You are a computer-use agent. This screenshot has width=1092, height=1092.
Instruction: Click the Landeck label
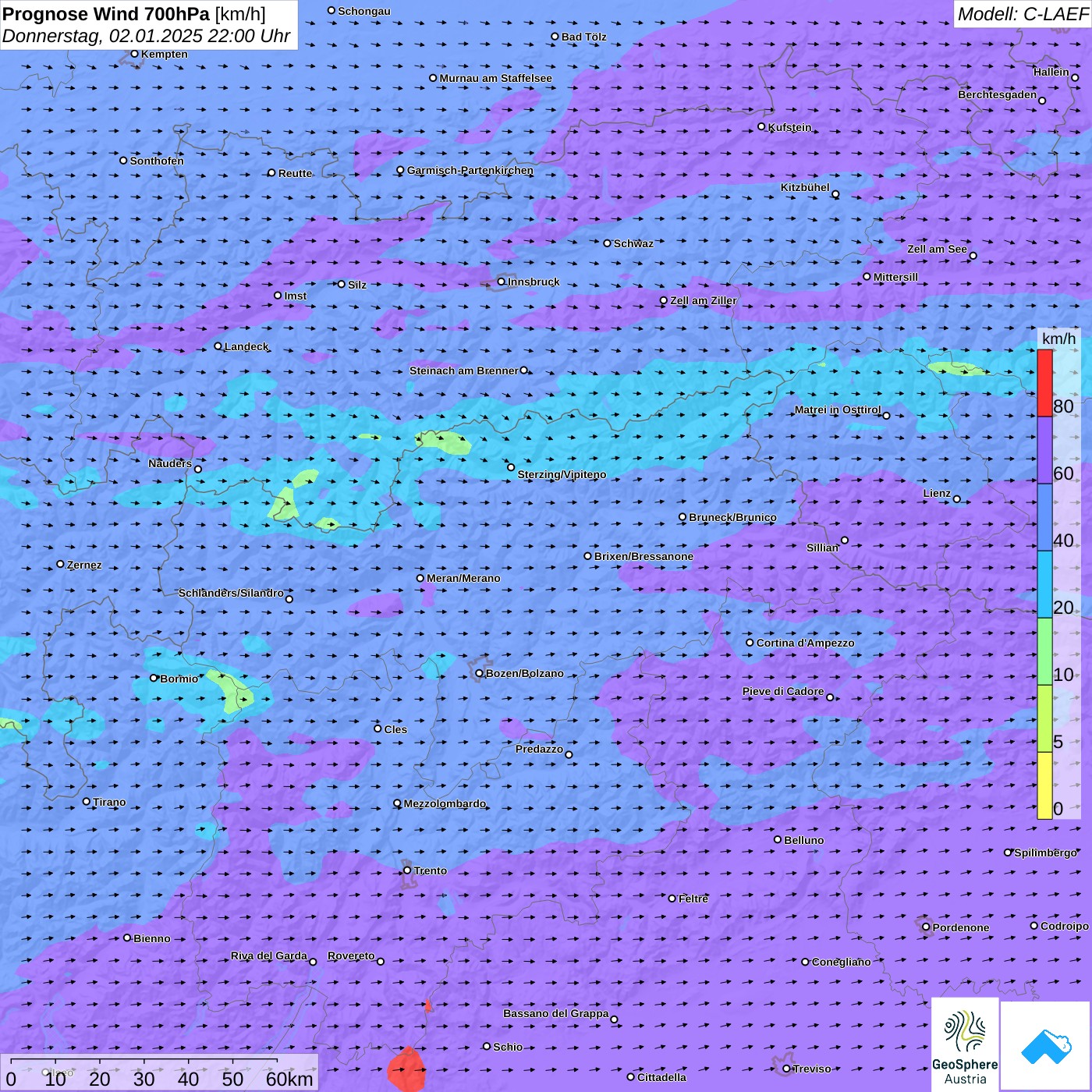click(246, 346)
